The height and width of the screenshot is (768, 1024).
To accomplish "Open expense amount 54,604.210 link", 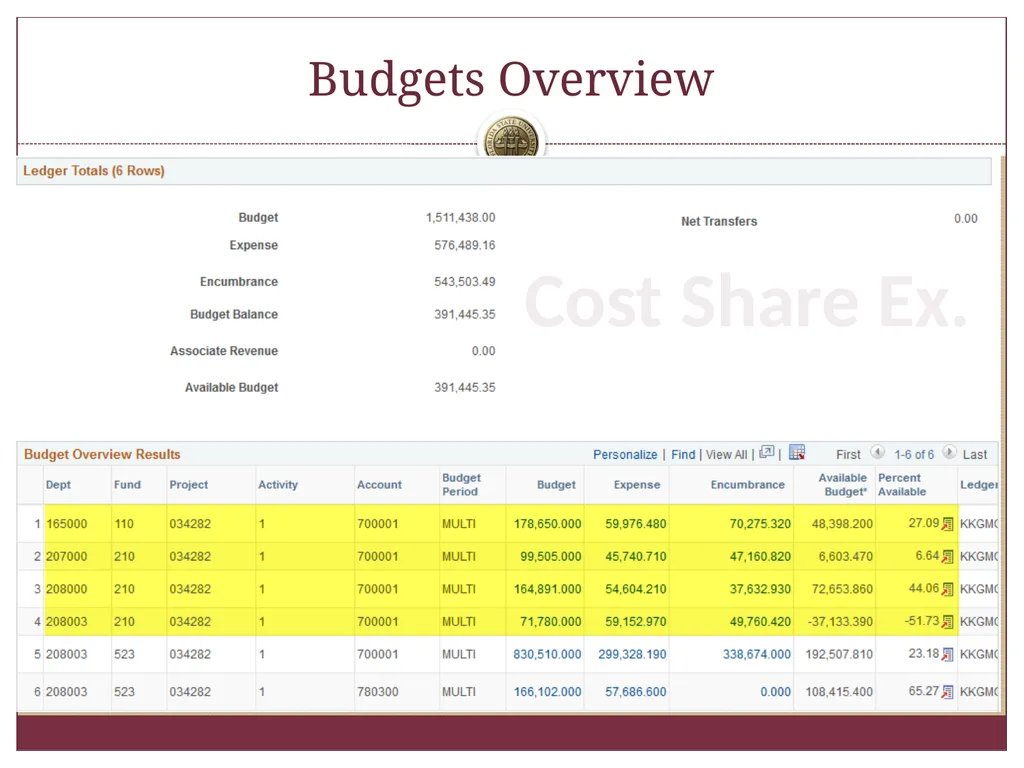I will 635,589.
